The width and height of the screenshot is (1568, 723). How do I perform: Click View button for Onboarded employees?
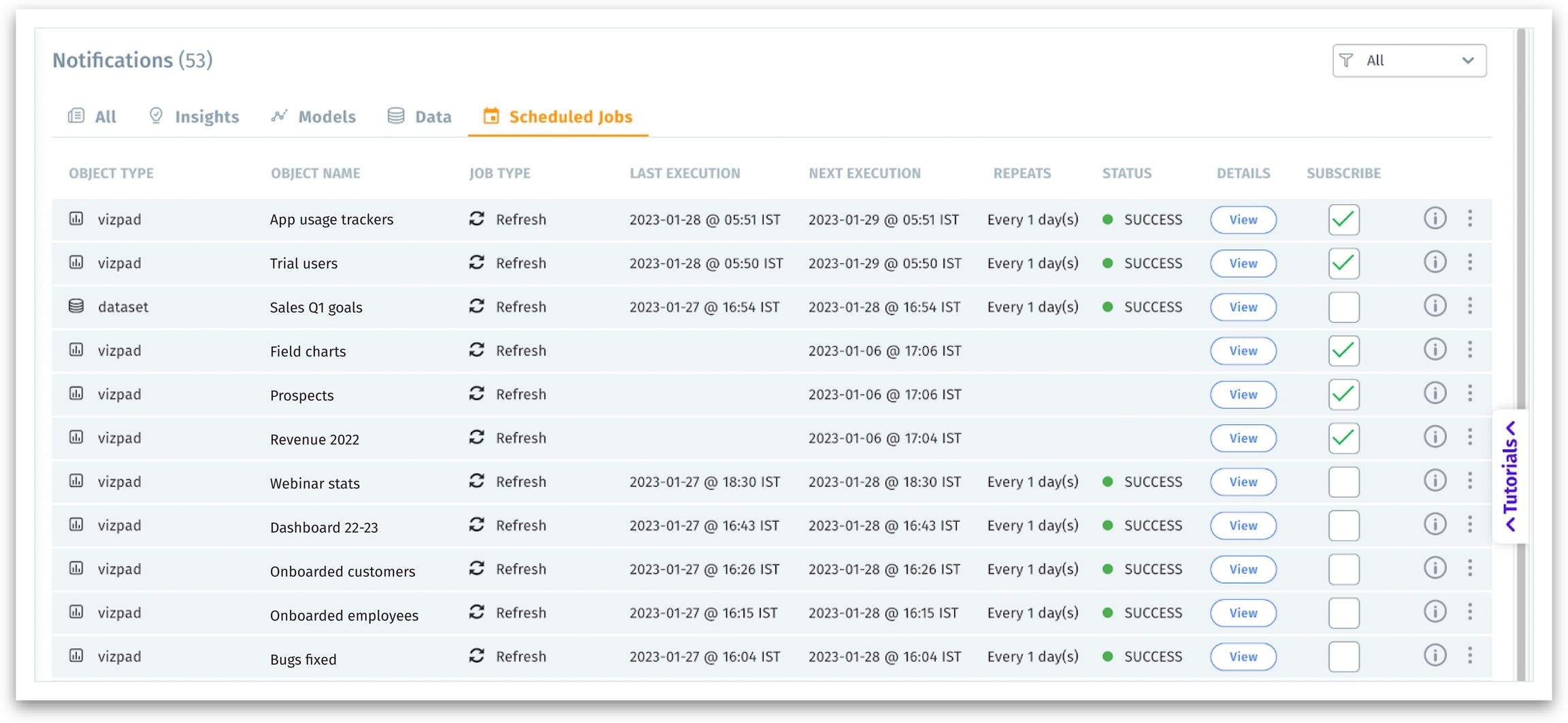point(1243,613)
